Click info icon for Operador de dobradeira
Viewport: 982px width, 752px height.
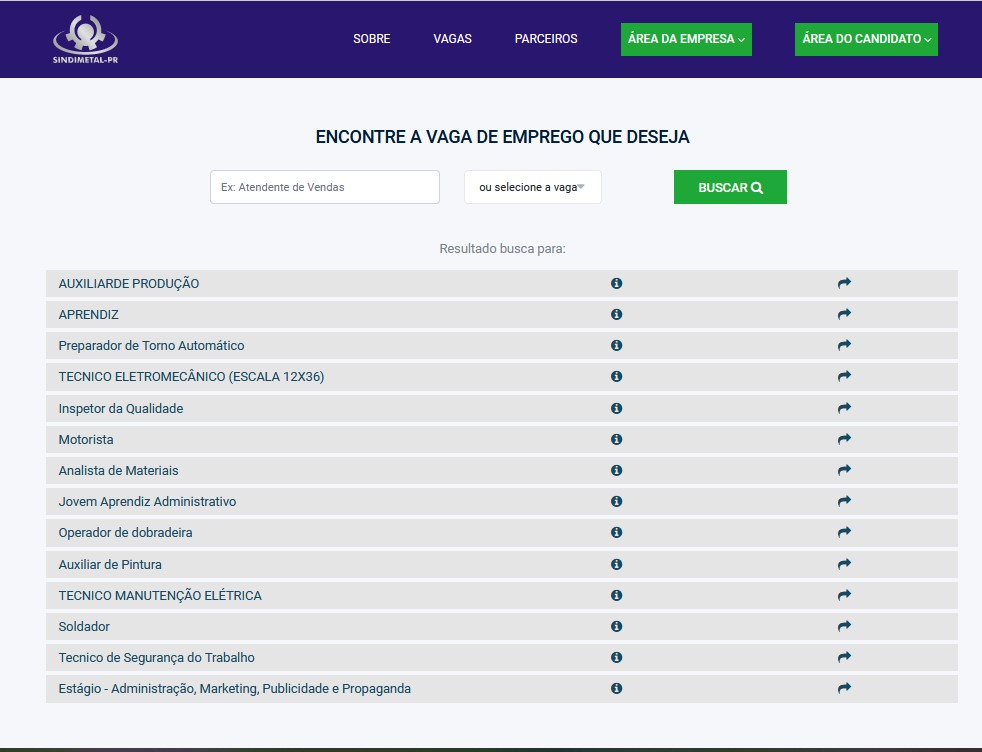616,532
